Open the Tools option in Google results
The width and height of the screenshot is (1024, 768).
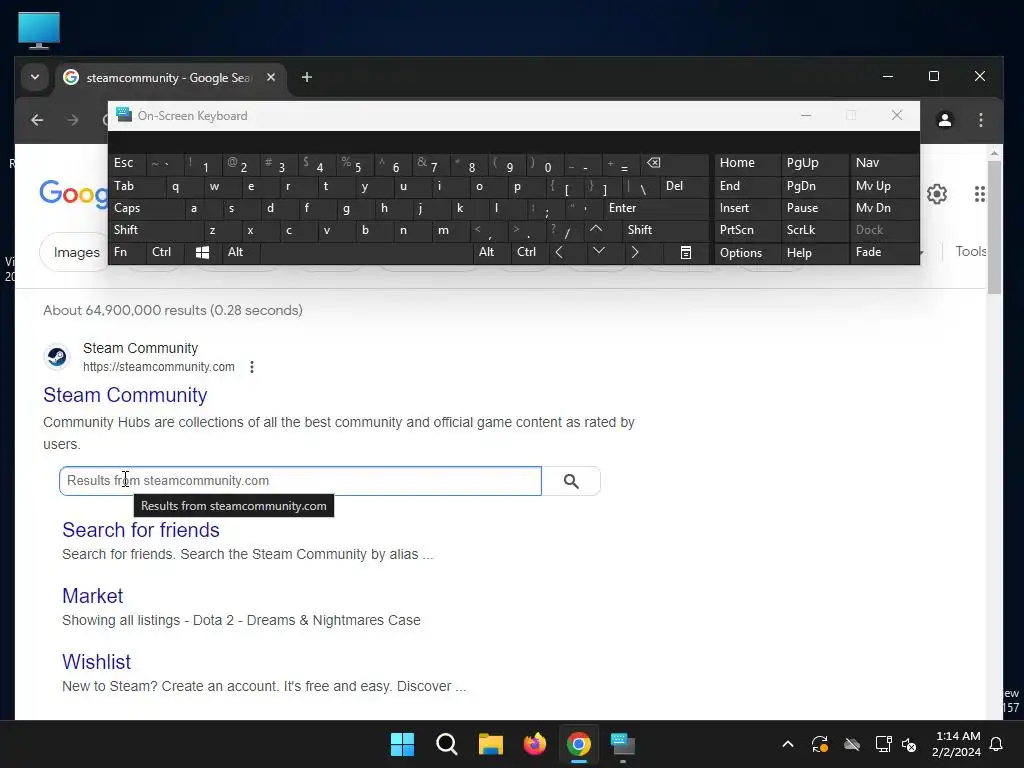tap(970, 251)
